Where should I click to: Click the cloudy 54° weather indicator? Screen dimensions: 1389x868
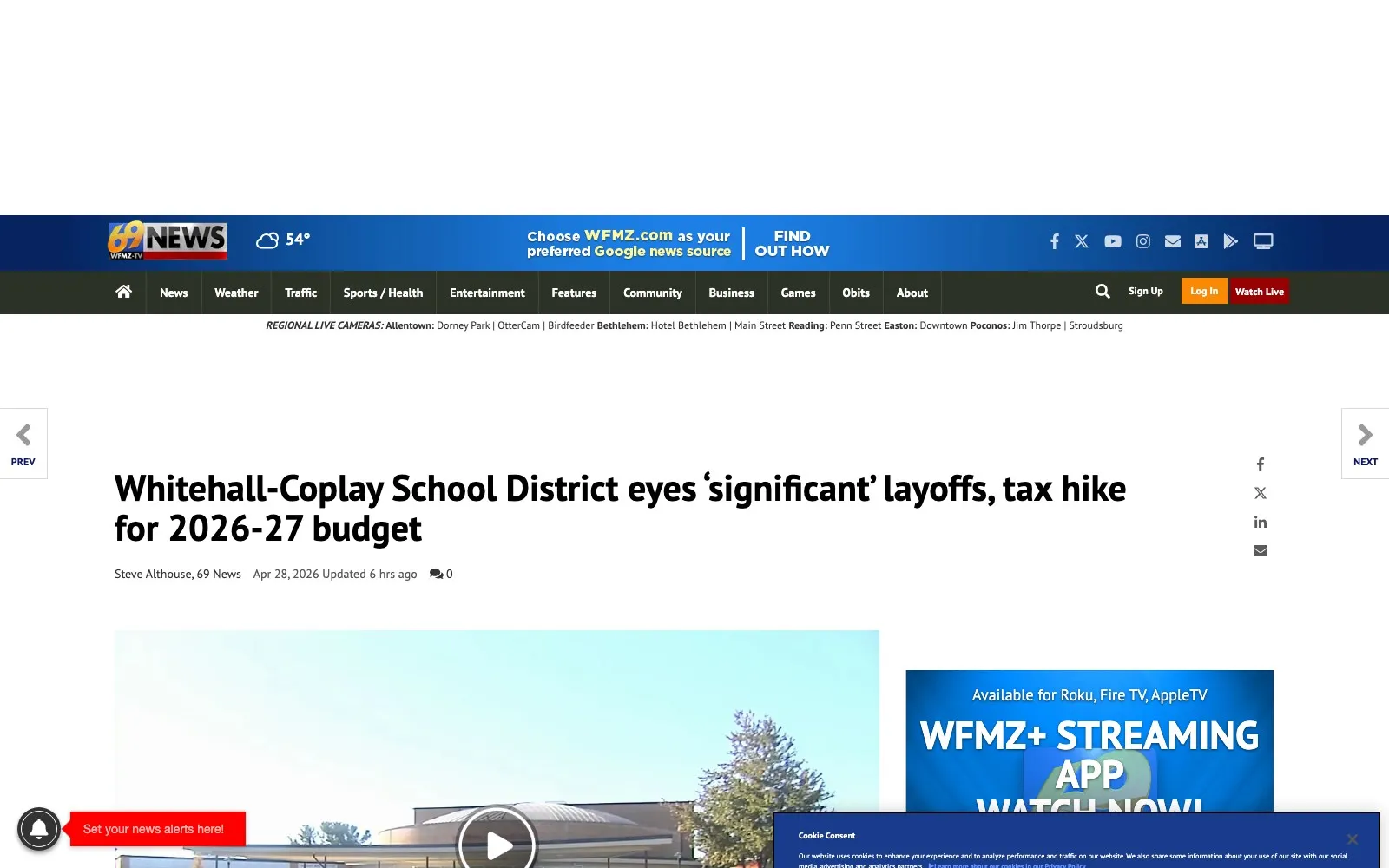(x=283, y=240)
